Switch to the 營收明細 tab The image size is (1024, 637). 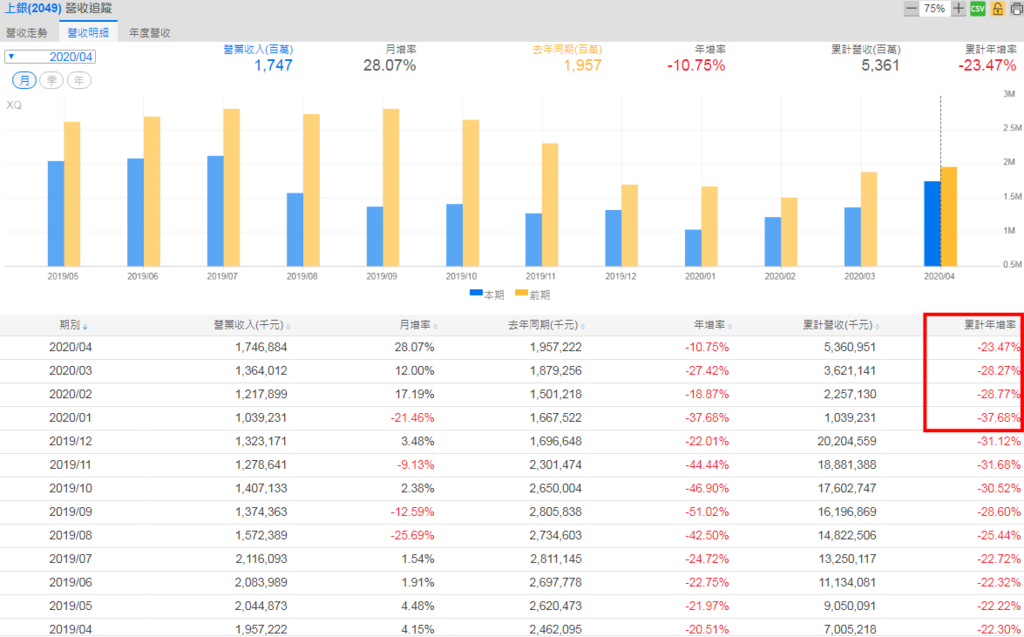(88, 33)
